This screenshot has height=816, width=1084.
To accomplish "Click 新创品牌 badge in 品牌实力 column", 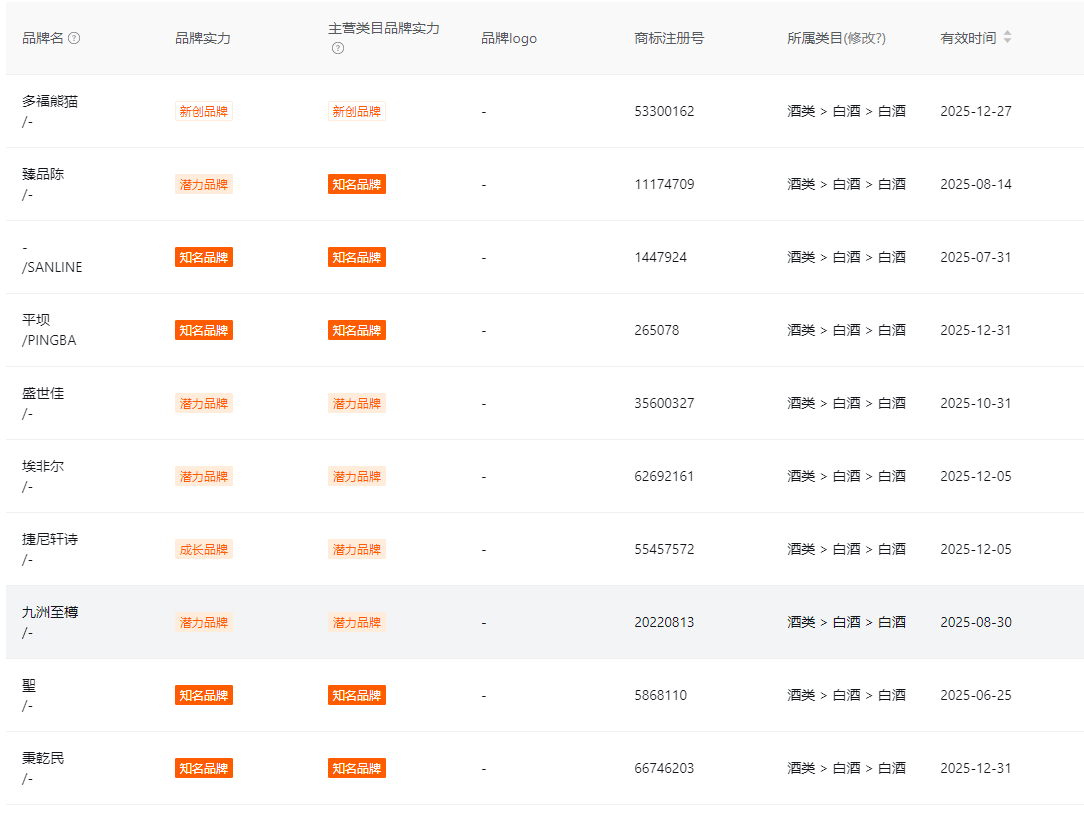I will tap(204, 111).
